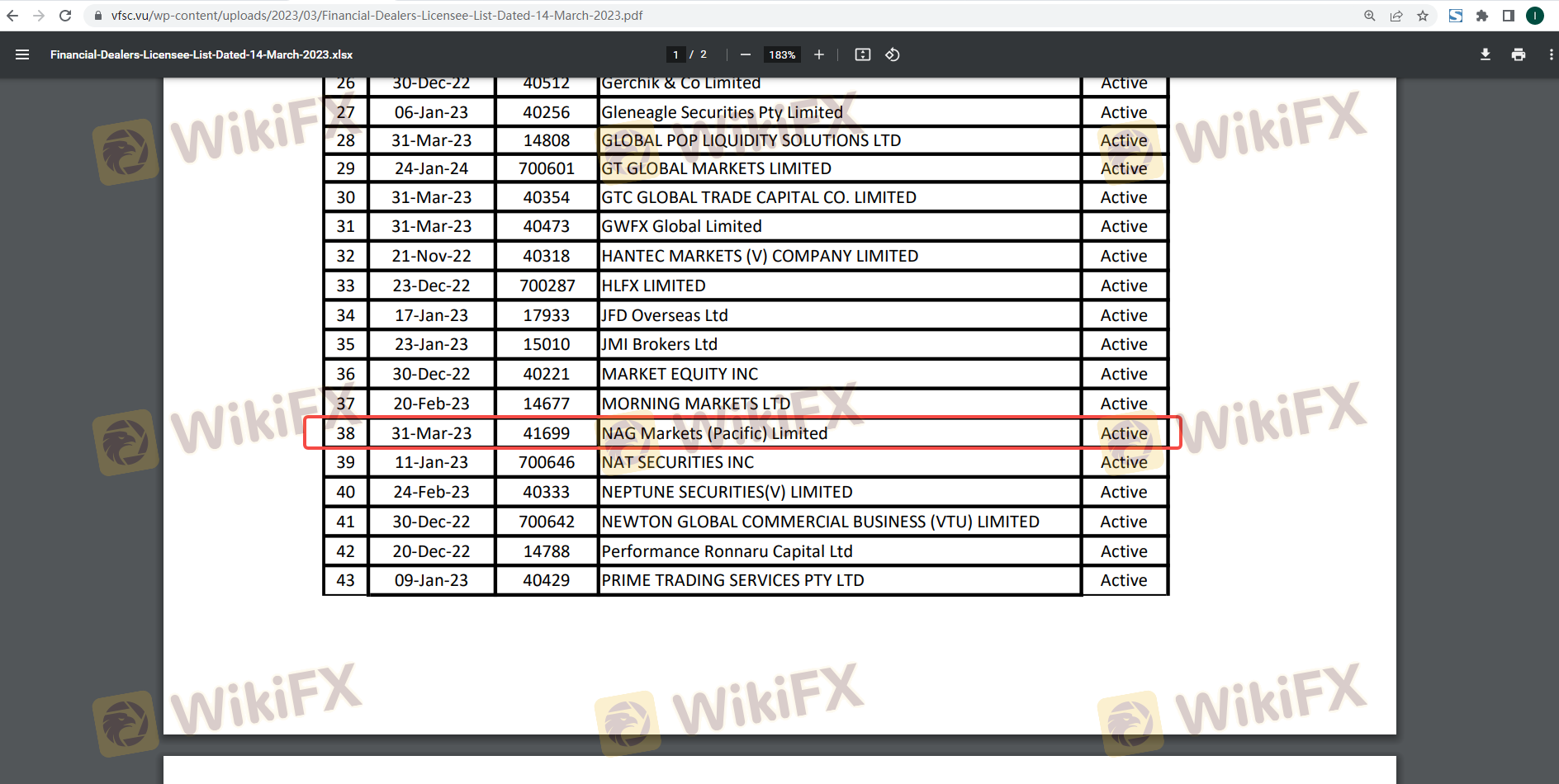Go back to the previous page
1559x784 pixels.
[x=12, y=16]
